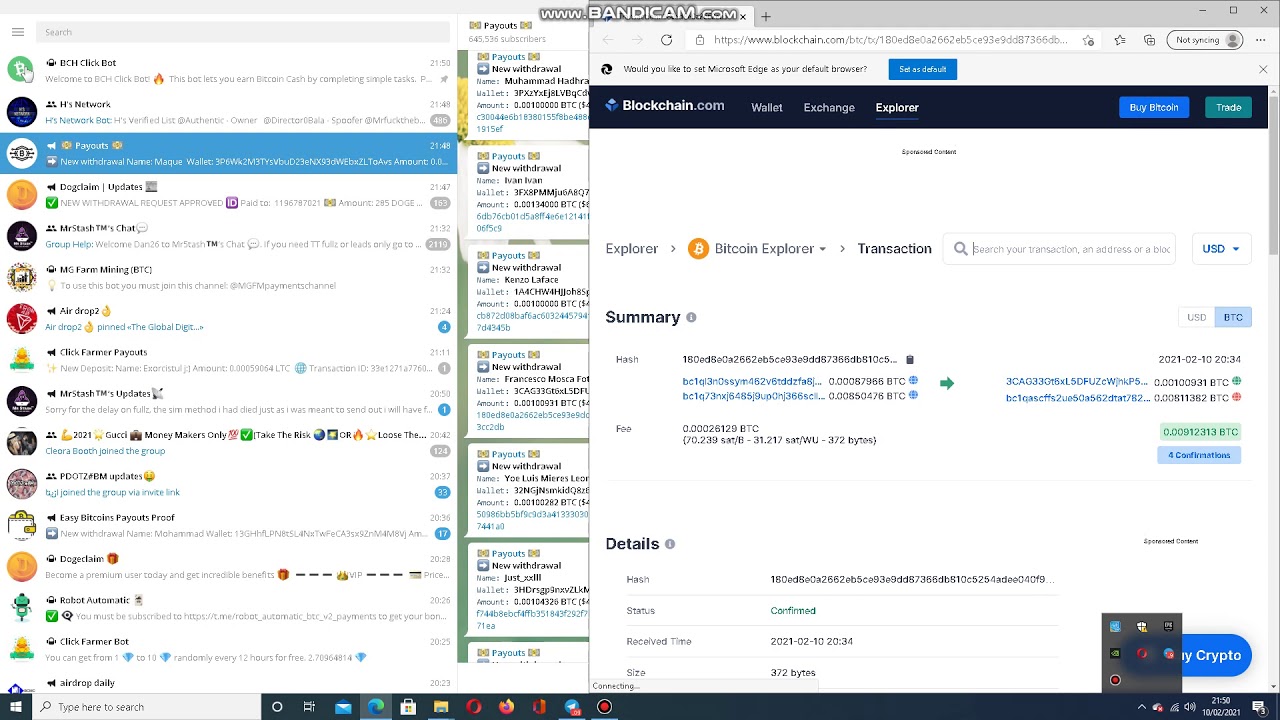The width and height of the screenshot is (1280, 720).
Task: Open the Exchange menu item
Action: [829, 107]
